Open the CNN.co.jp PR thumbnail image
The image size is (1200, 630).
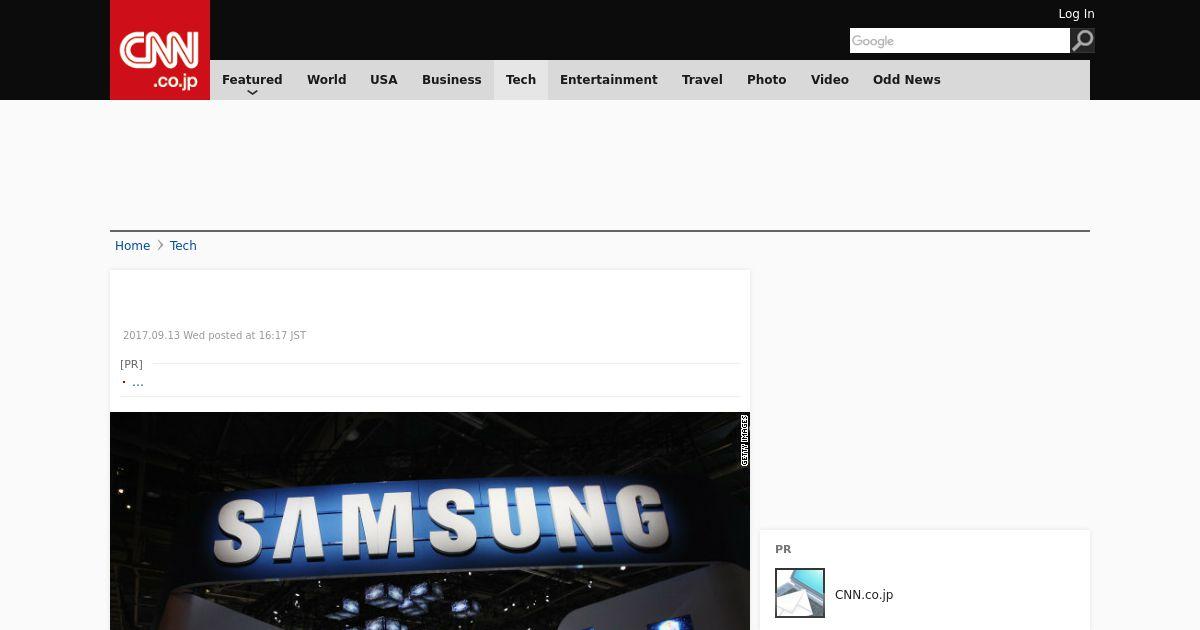click(800, 593)
